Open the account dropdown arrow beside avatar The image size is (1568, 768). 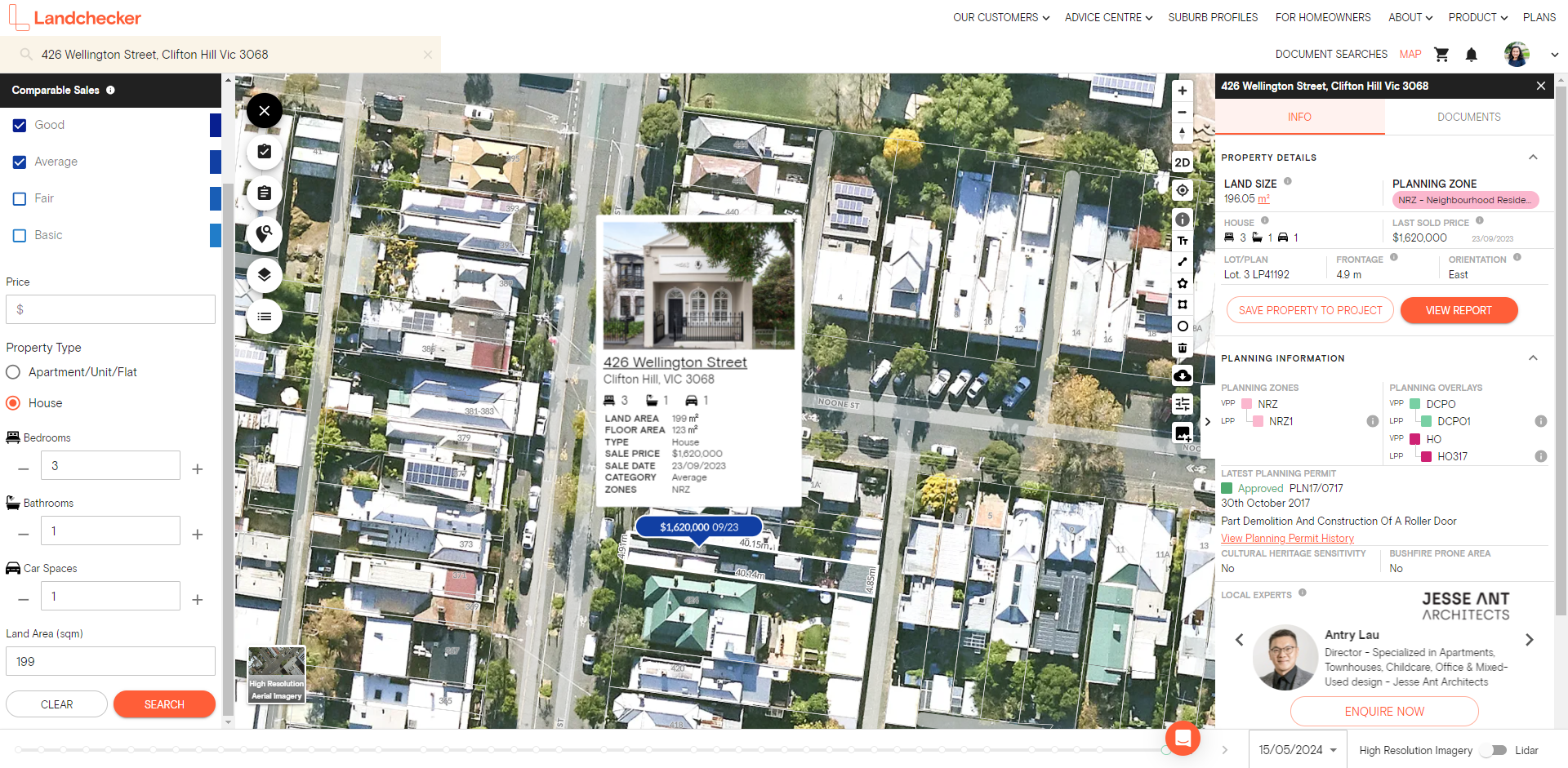[x=1554, y=55]
